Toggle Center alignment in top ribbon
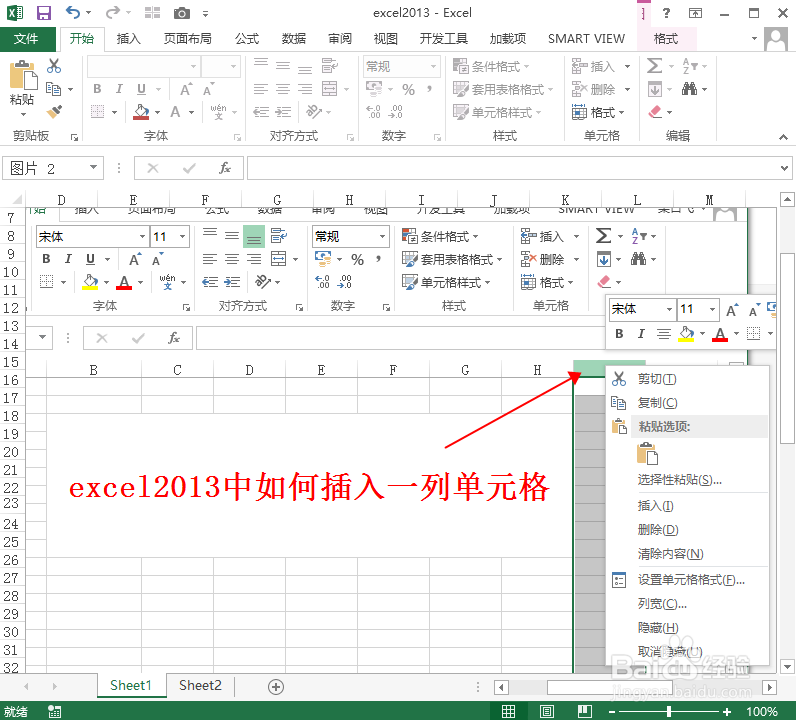This screenshot has width=796, height=720. [x=283, y=89]
